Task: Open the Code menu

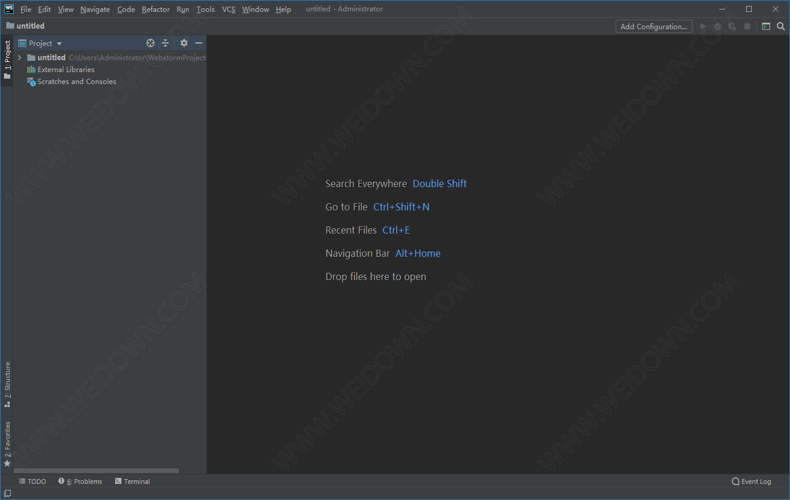Action: click(x=126, y=9)
